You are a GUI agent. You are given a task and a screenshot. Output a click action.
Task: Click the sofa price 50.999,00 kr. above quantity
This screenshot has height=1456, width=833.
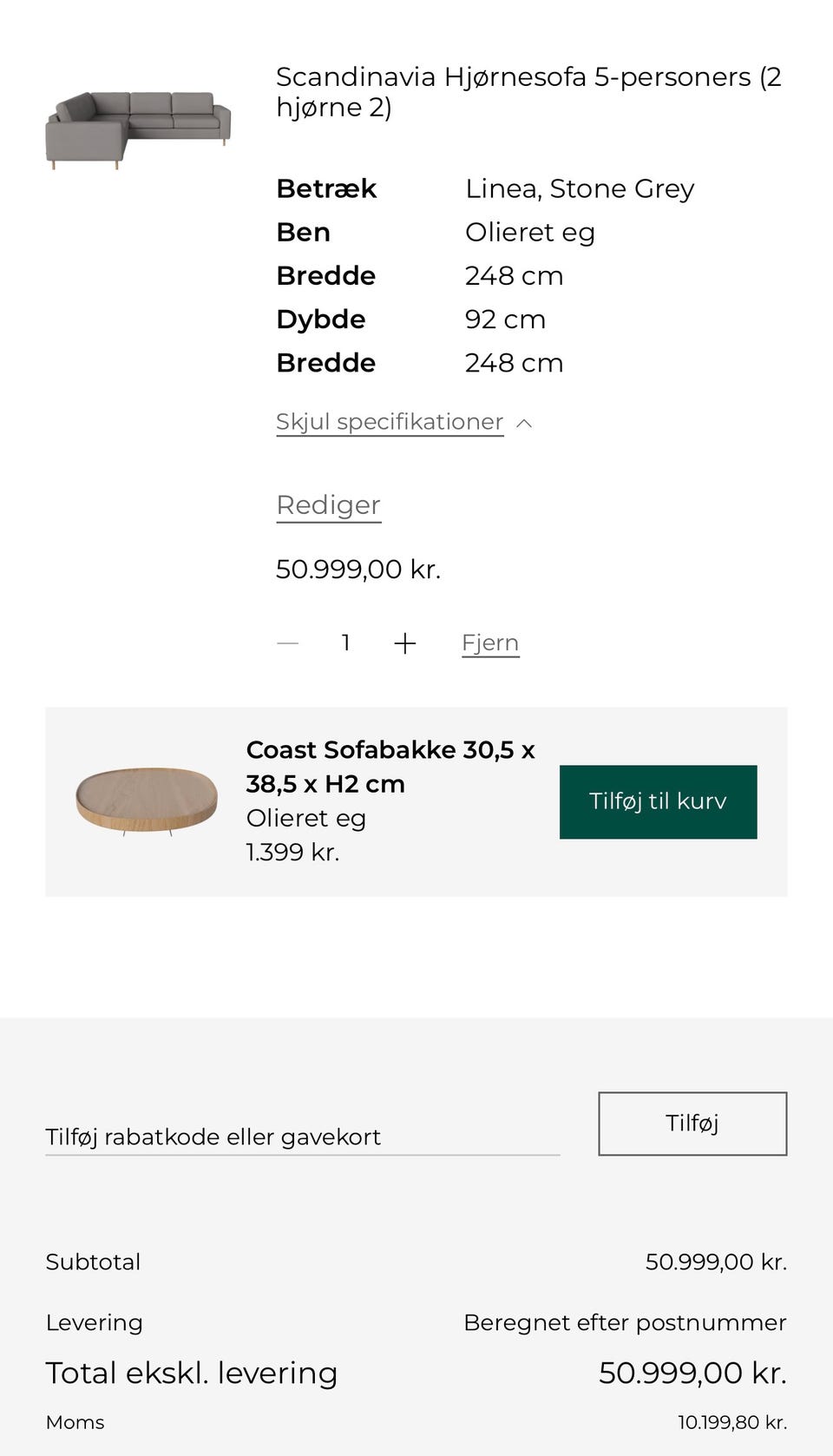(358, 570)
